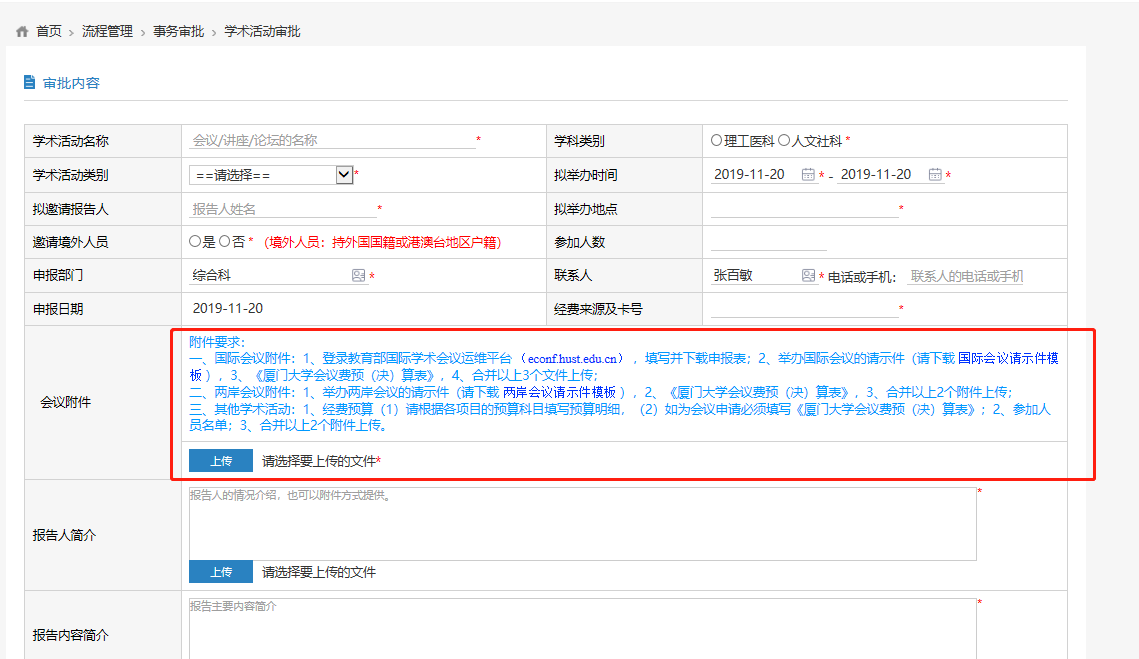Open calendar picker for start date

click(x=808, y=175)
